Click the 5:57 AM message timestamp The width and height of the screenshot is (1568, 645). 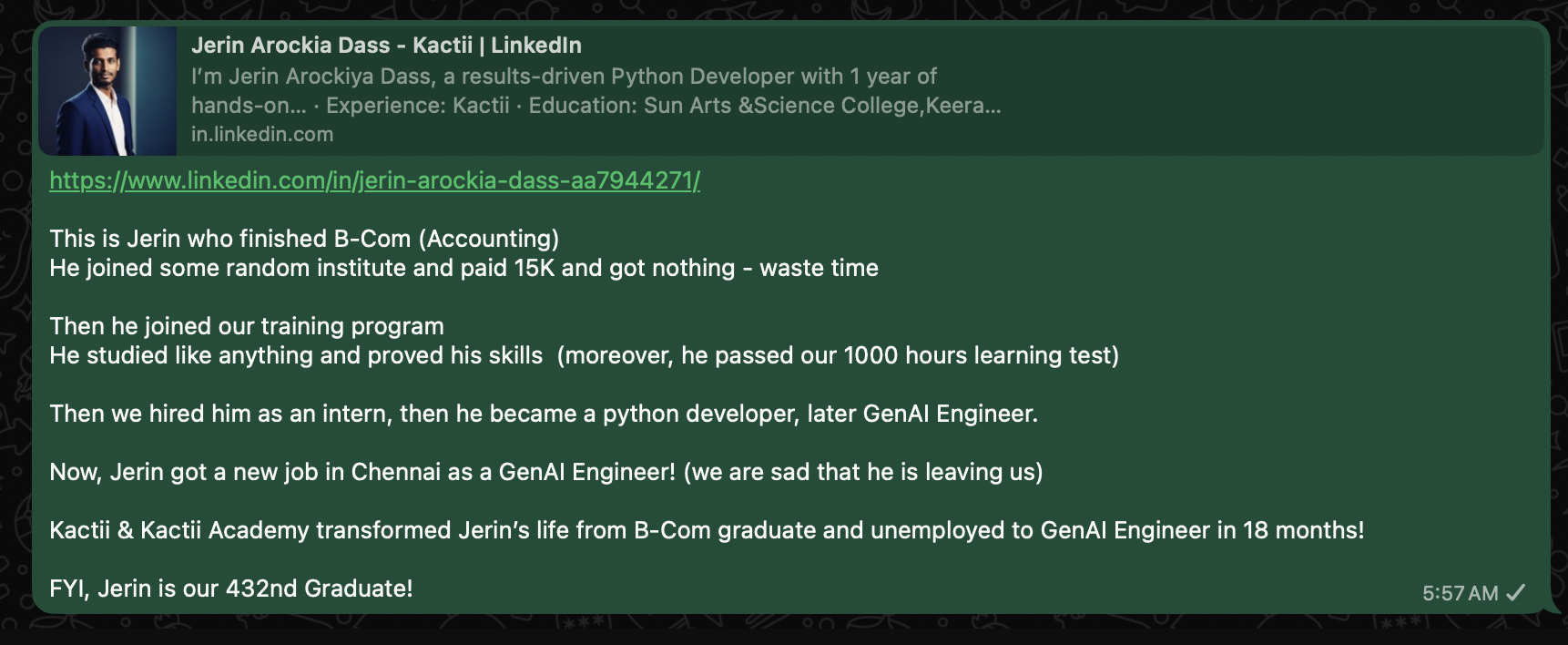[1460, 593]
